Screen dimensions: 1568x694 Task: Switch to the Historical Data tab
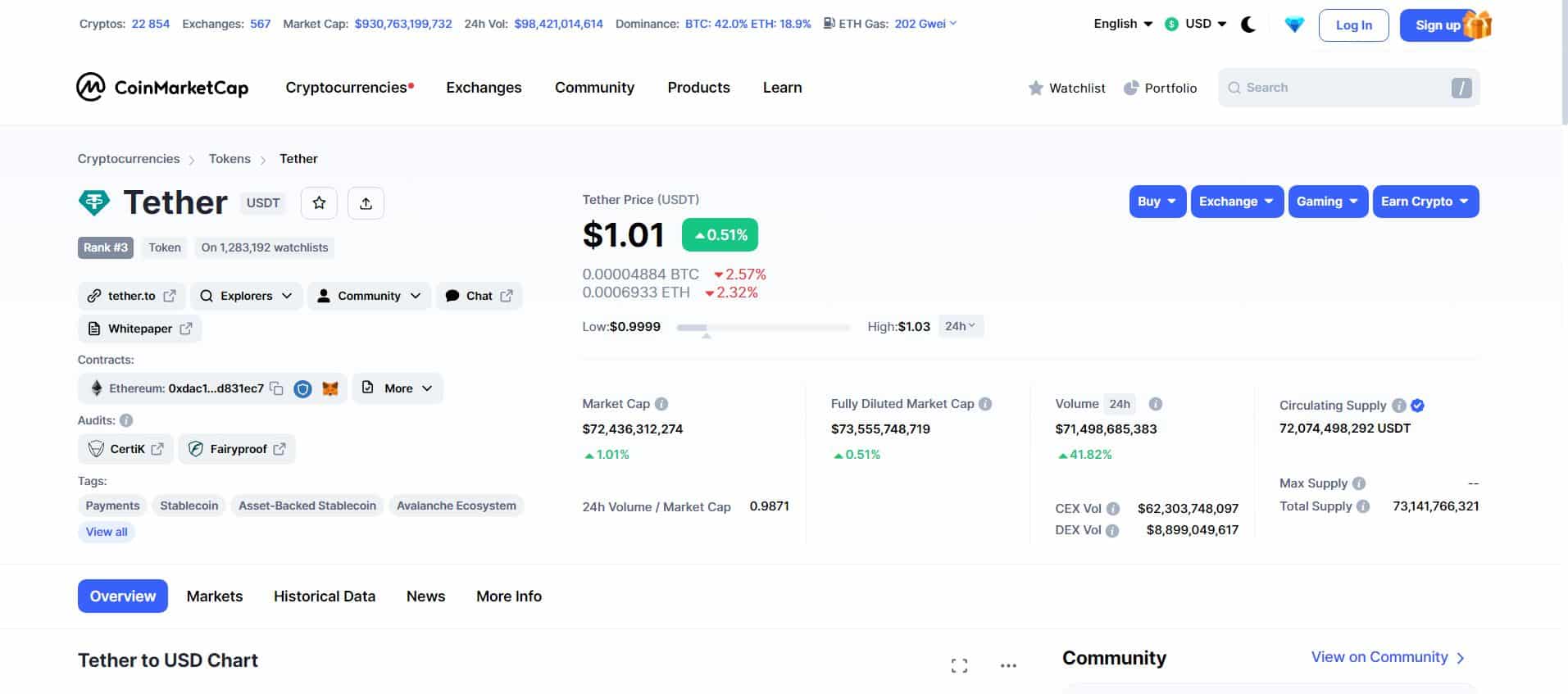(325, 596)
